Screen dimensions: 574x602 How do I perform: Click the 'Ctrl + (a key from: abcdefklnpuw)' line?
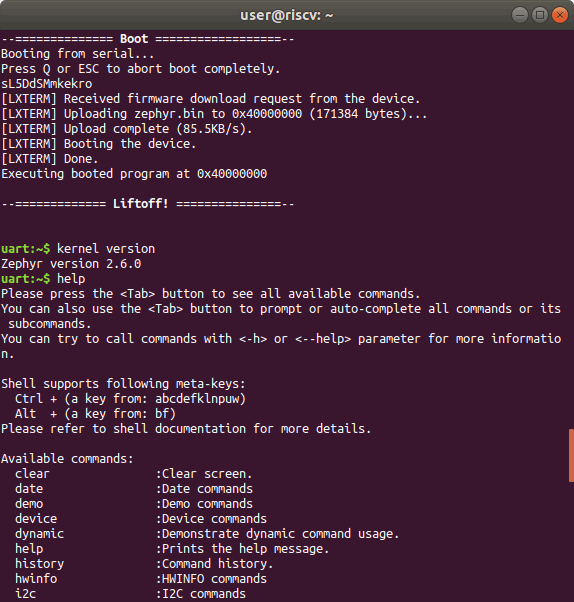coord(130,399)
